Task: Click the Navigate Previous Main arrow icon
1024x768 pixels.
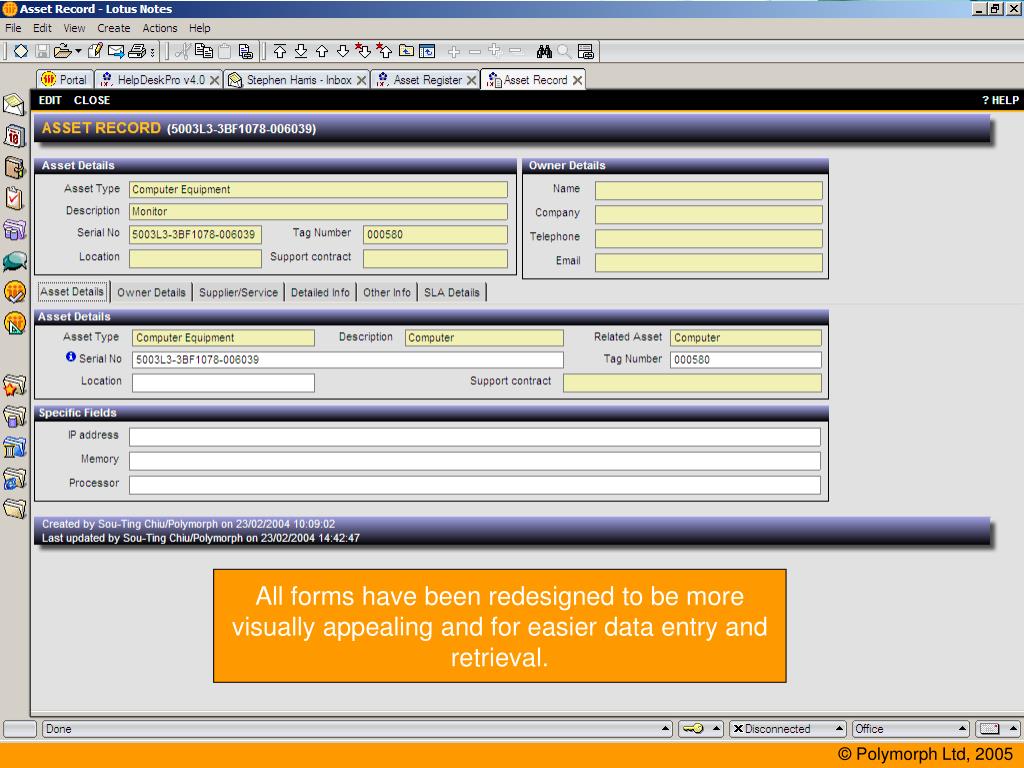Action: click(280, 51)
